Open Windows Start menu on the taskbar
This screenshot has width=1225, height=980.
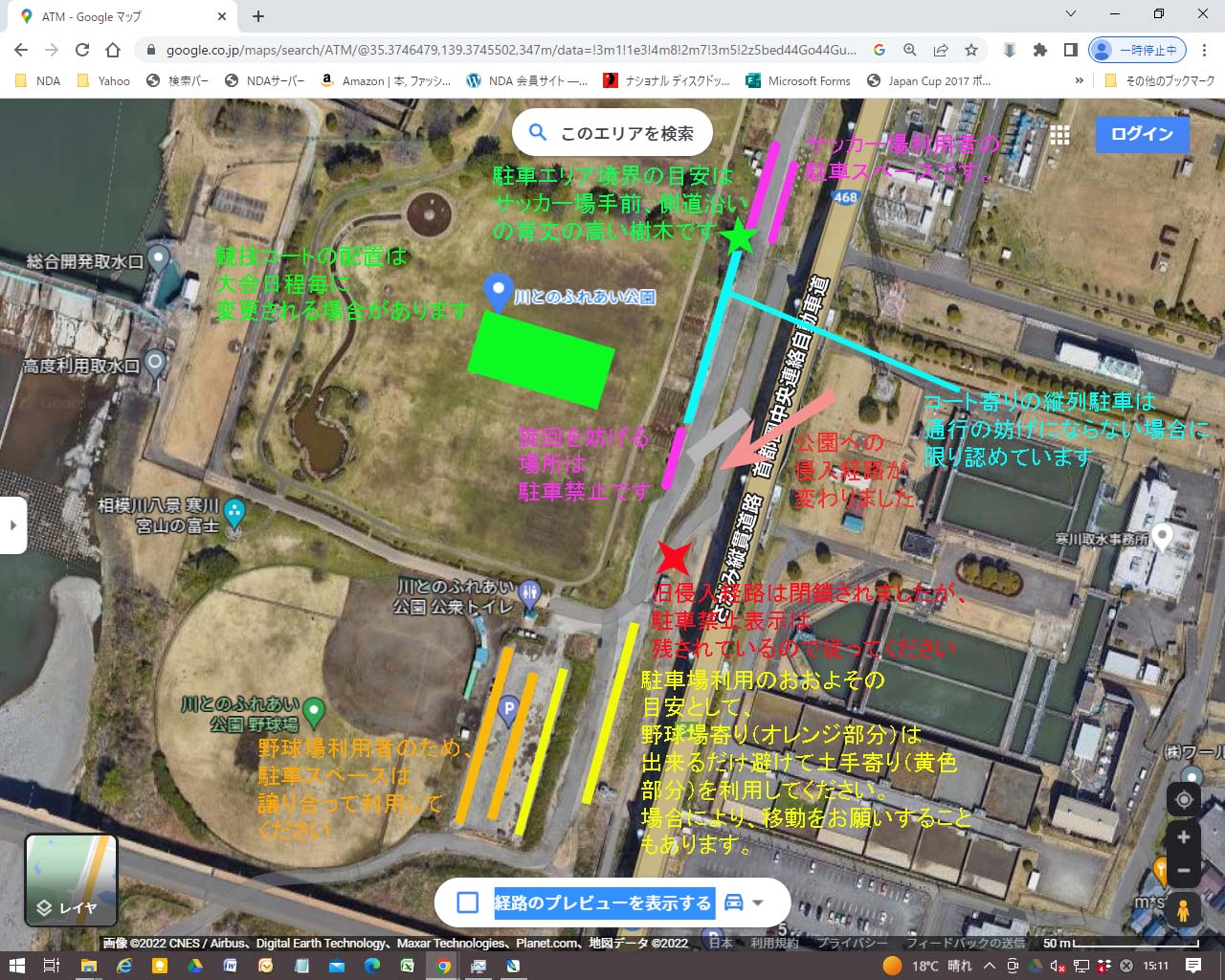[16, 966]
